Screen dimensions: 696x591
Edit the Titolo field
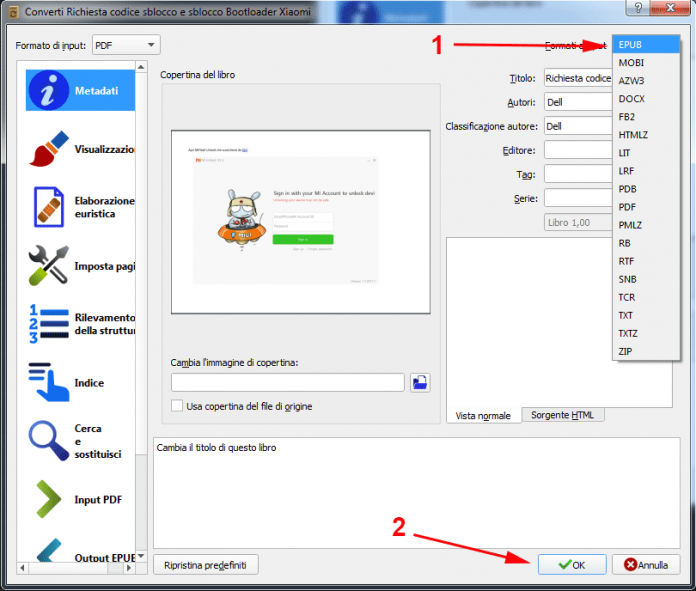coord(578,78)
